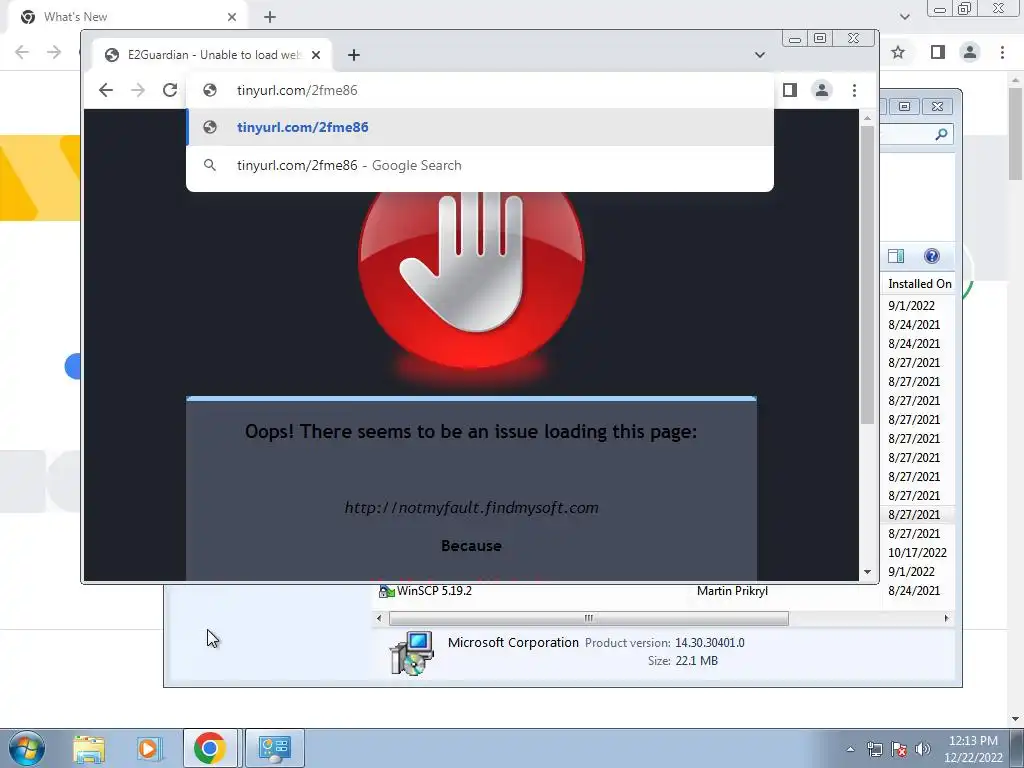This screenshot has height=768, width=1024.
Task: Select the WinSCP 5.19.2 program entry
Action: (434, 591)
